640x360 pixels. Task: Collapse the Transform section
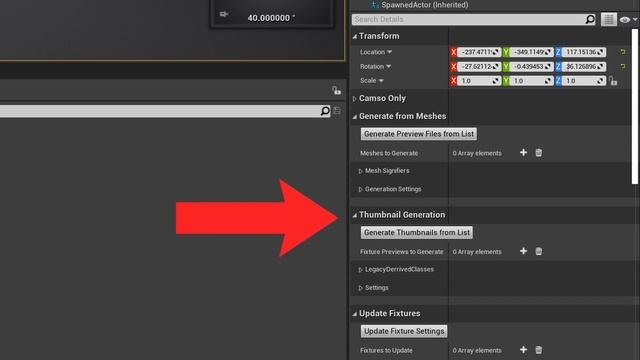(355, 36)
